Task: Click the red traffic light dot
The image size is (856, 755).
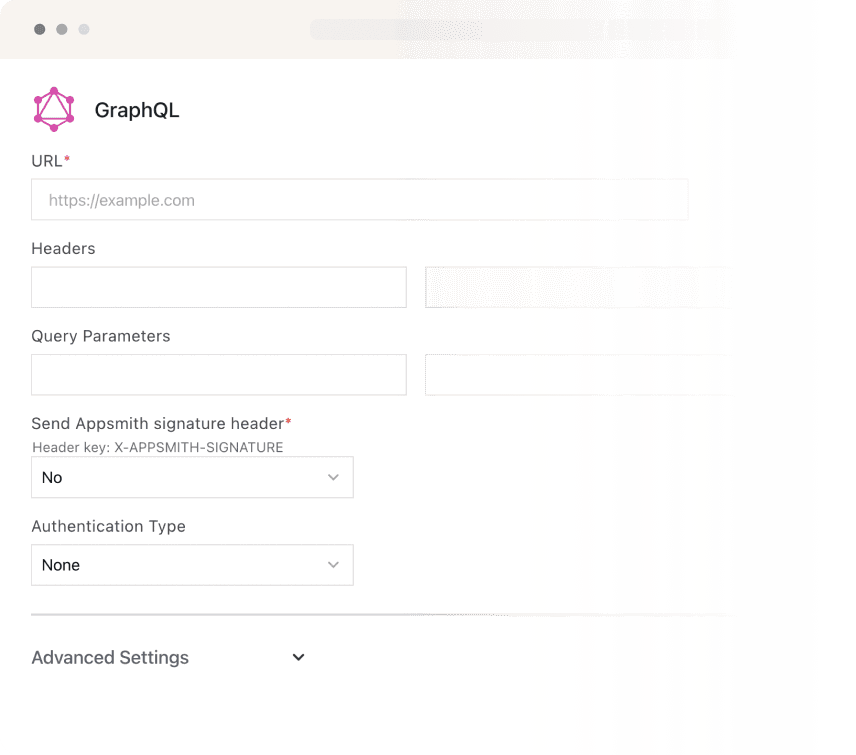Action: (x=39, y=29)
